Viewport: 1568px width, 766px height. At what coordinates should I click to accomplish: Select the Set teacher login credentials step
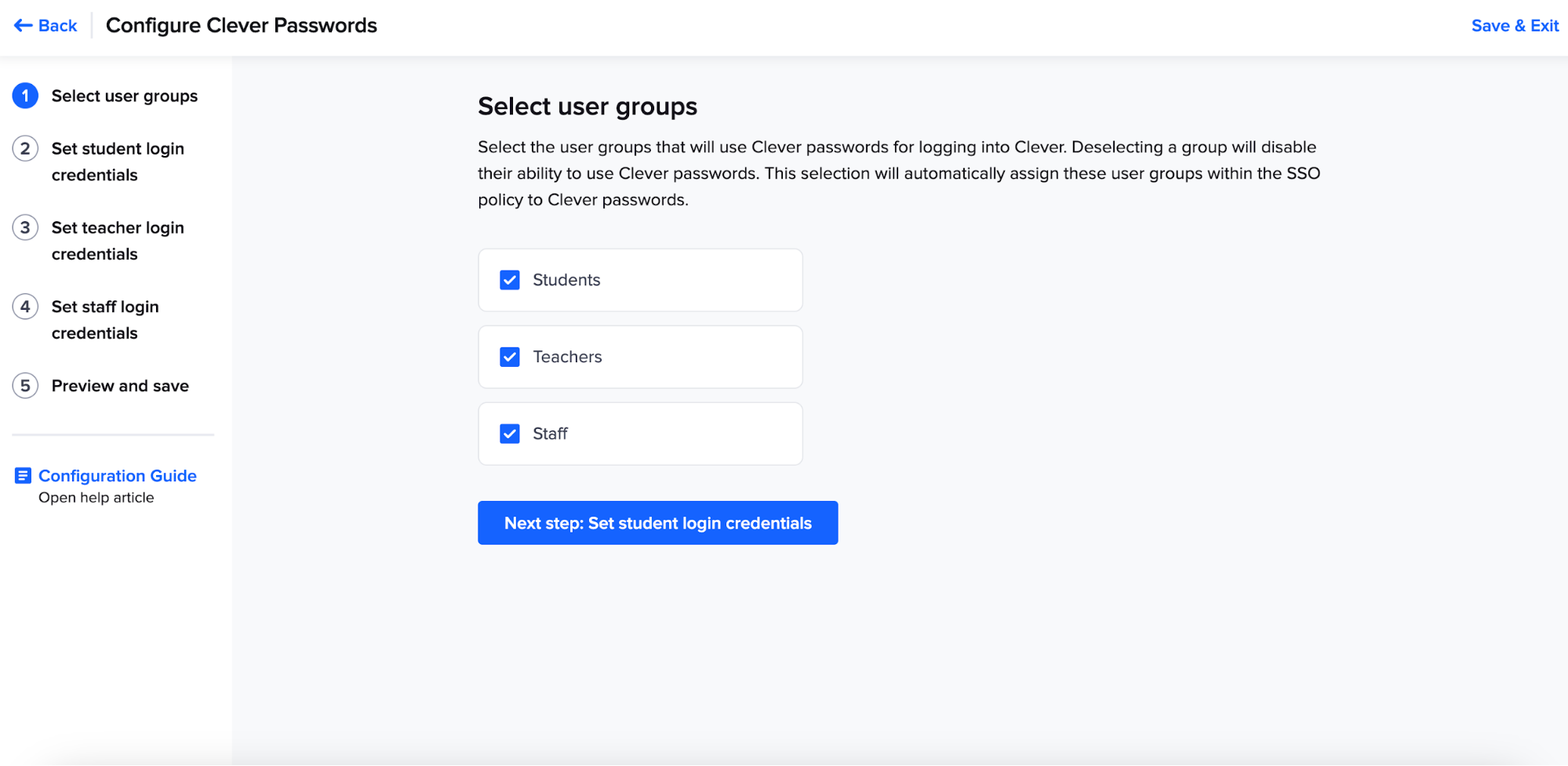pyautogui.click(x=118, y=240)
